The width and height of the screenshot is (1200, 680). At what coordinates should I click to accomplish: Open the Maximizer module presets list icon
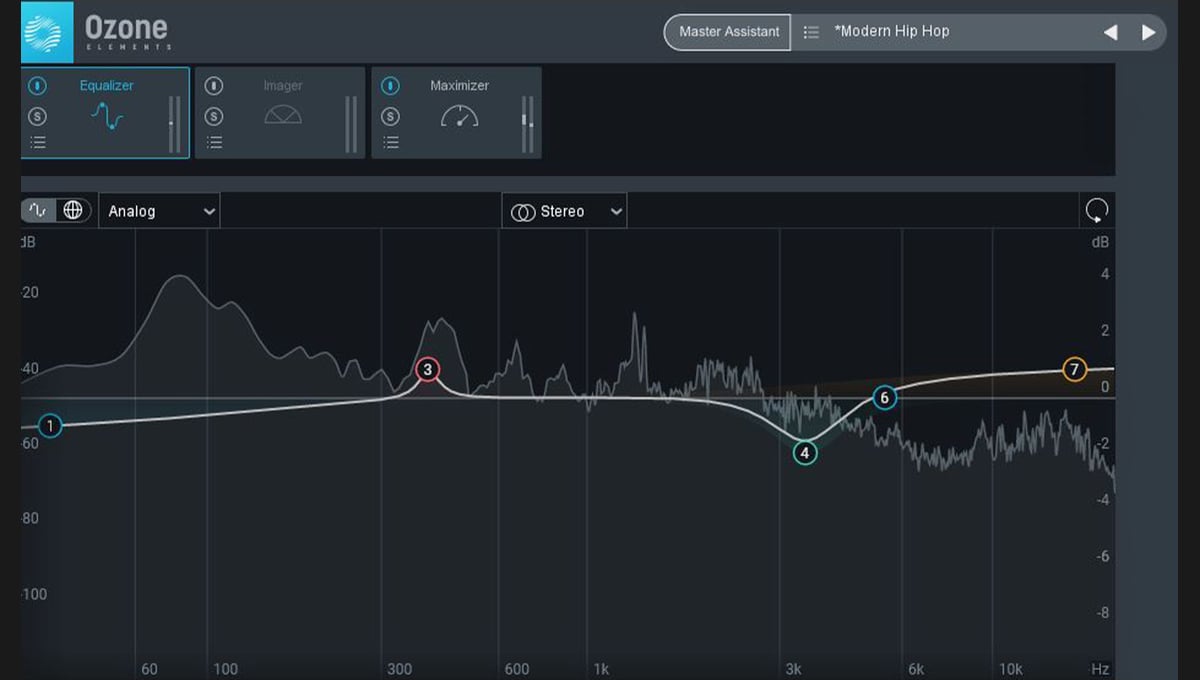click(390, 142)
